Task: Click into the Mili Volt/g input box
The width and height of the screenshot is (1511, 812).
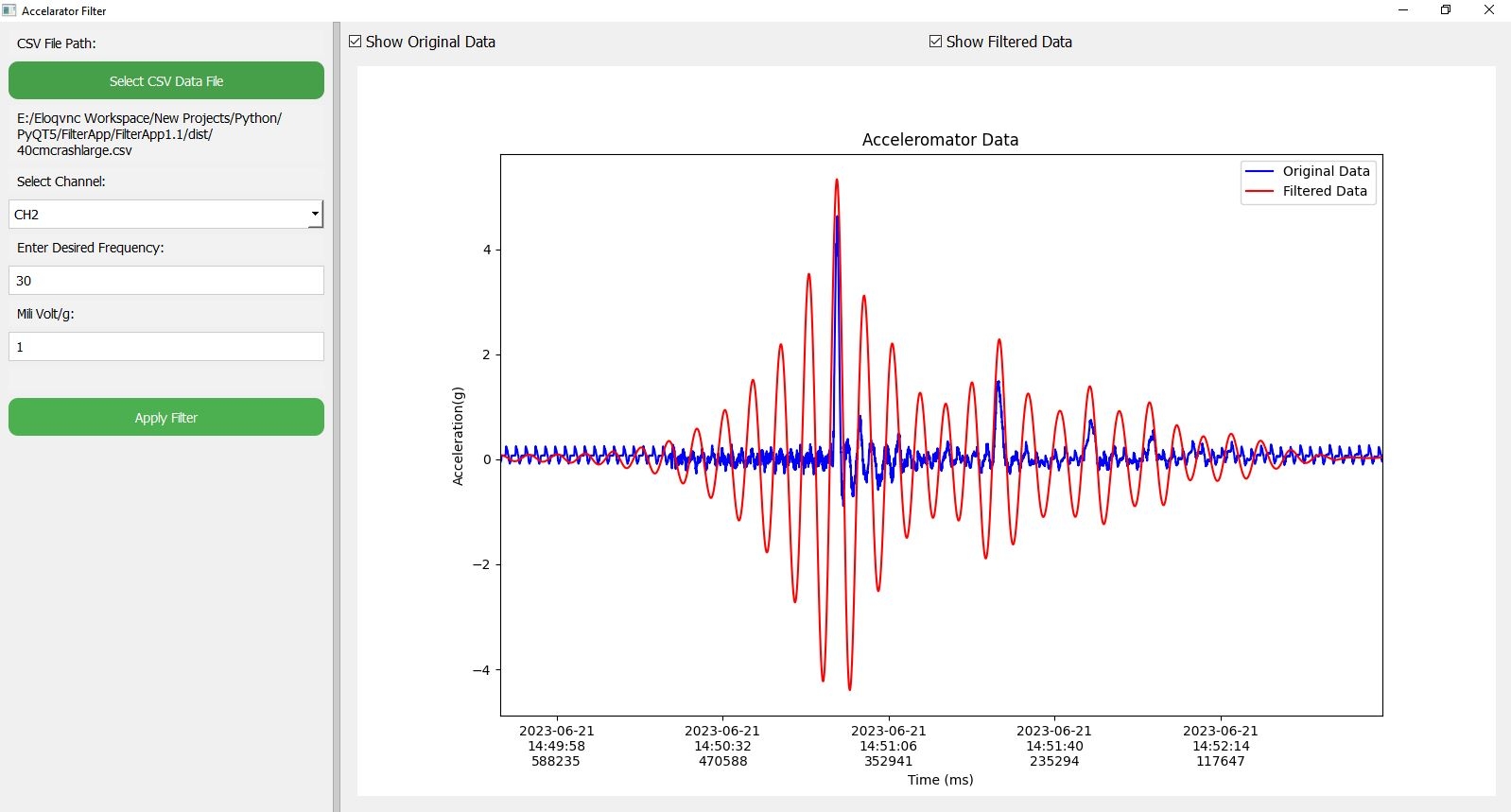Action: [x=166, y=347]
